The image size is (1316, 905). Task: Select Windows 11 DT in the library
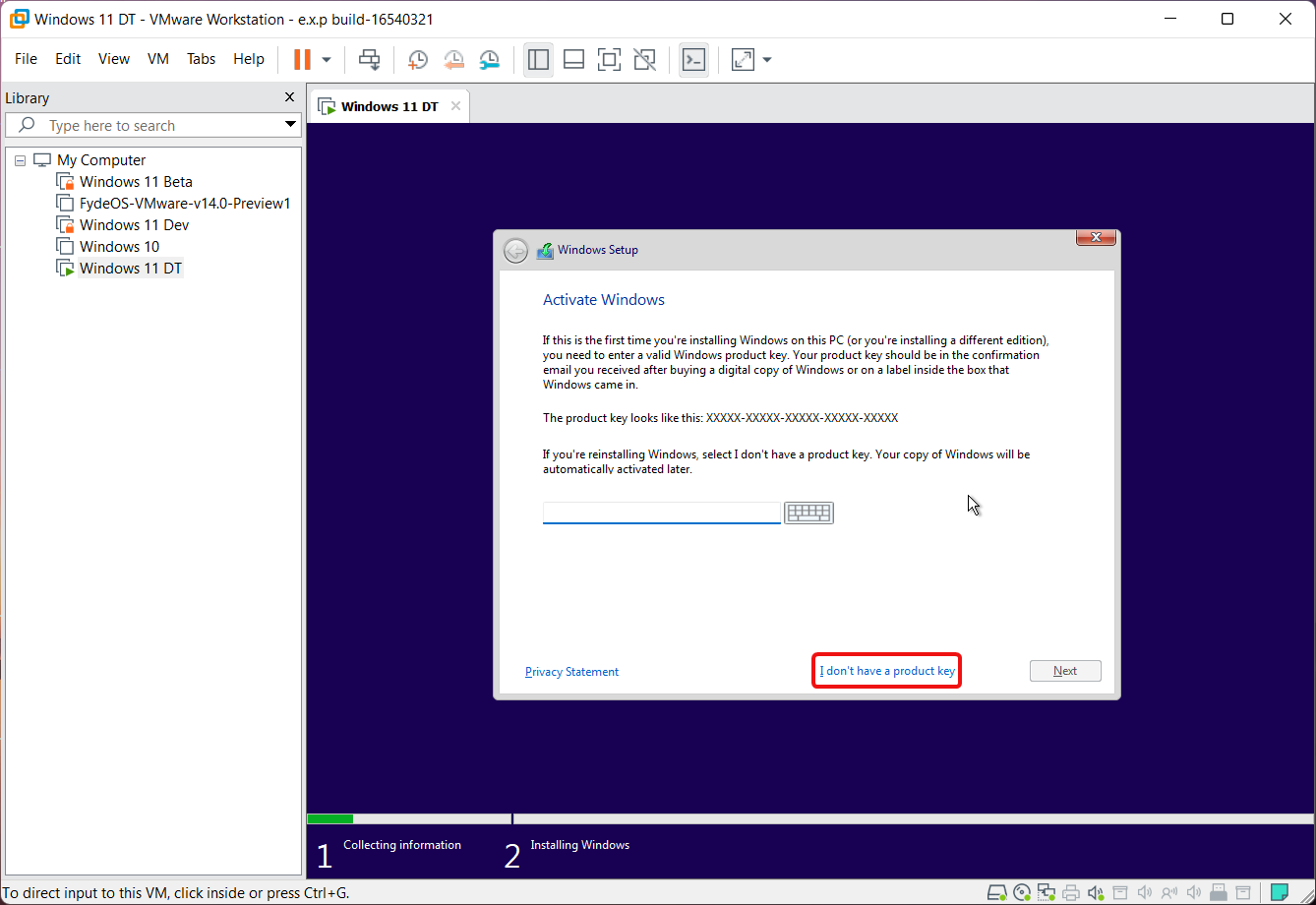130,269
